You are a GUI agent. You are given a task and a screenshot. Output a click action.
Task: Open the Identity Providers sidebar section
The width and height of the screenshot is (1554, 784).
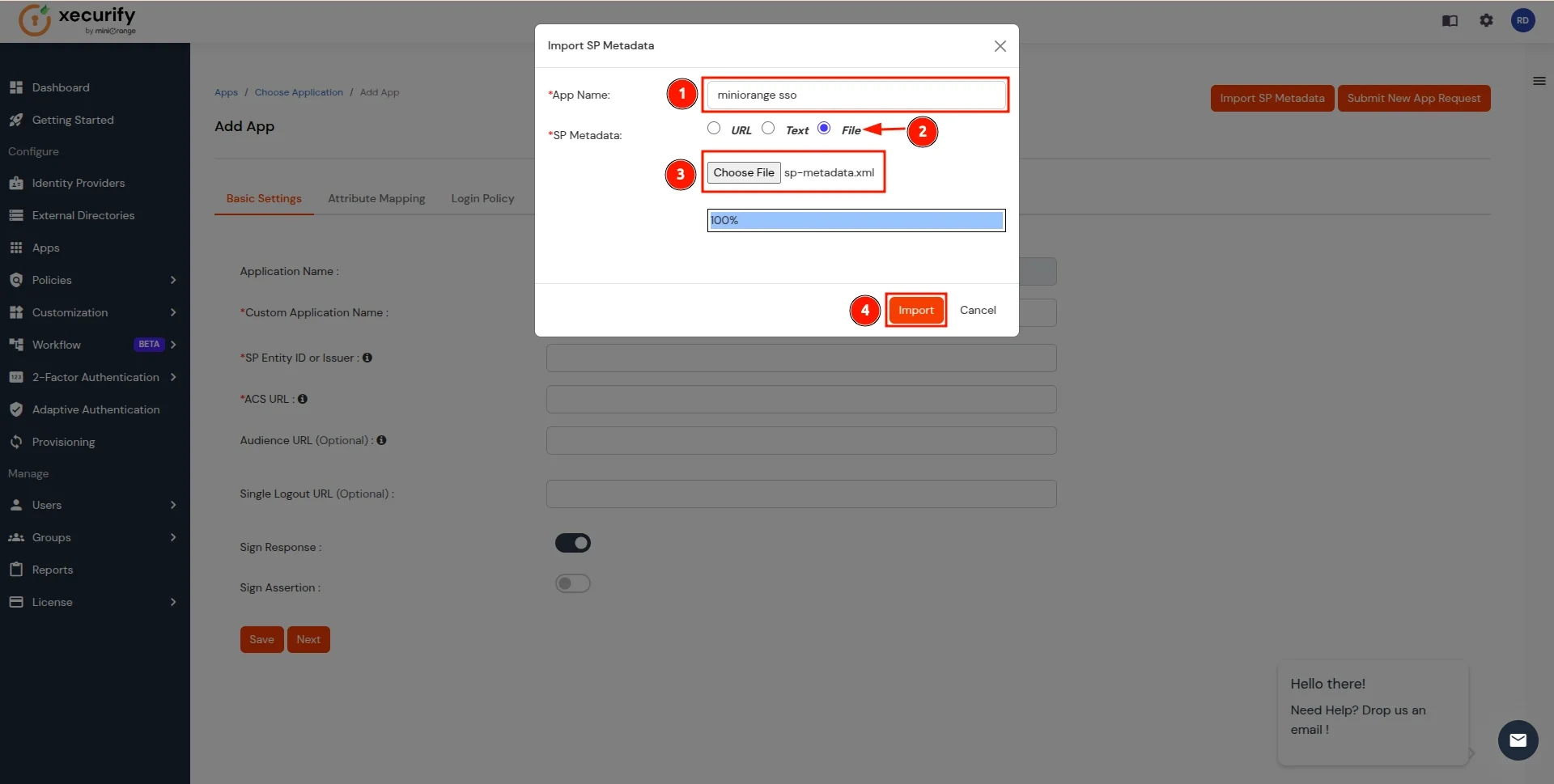pyautogui.click(x=78, y=183)
